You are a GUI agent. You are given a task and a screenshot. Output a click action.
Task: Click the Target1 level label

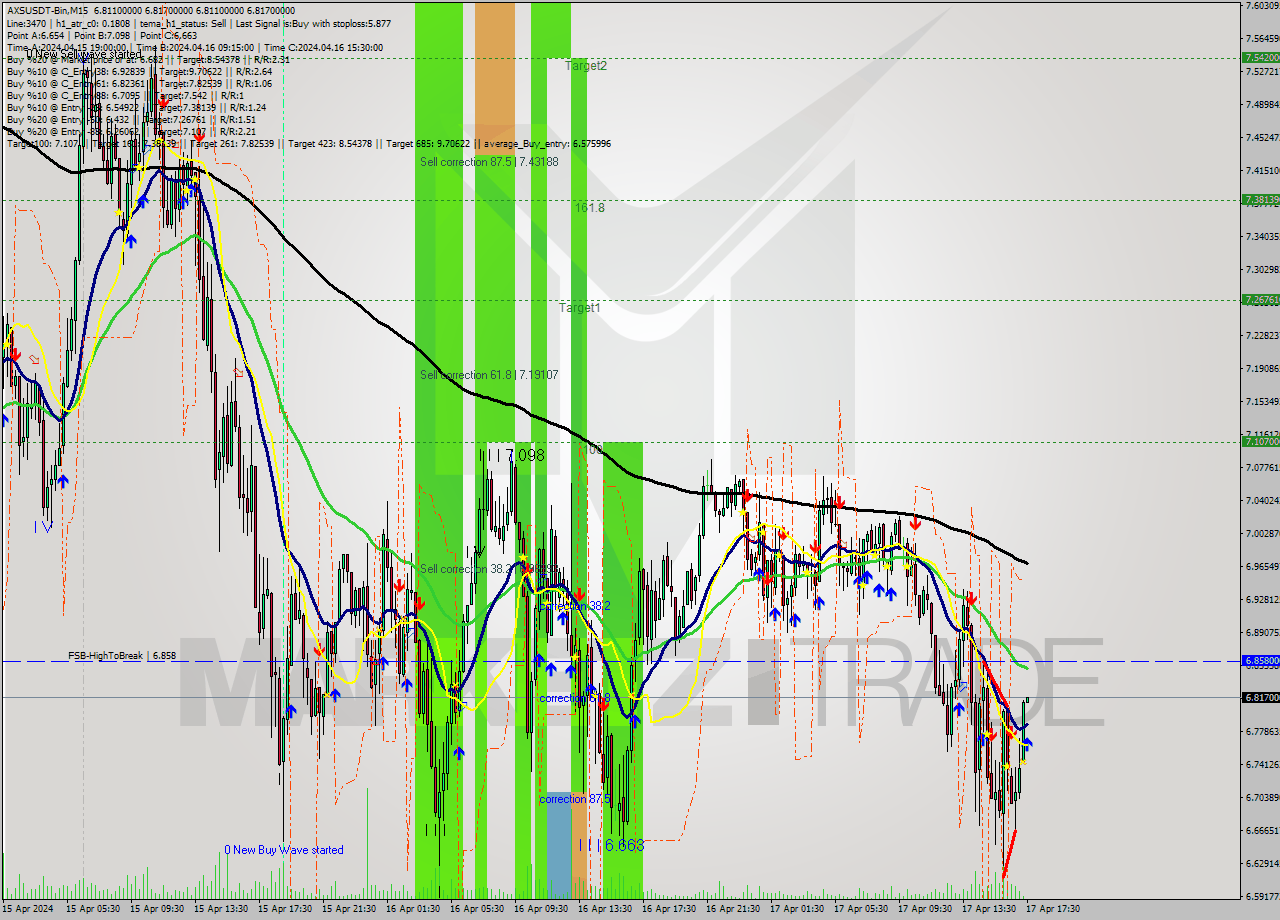(580, 308)
